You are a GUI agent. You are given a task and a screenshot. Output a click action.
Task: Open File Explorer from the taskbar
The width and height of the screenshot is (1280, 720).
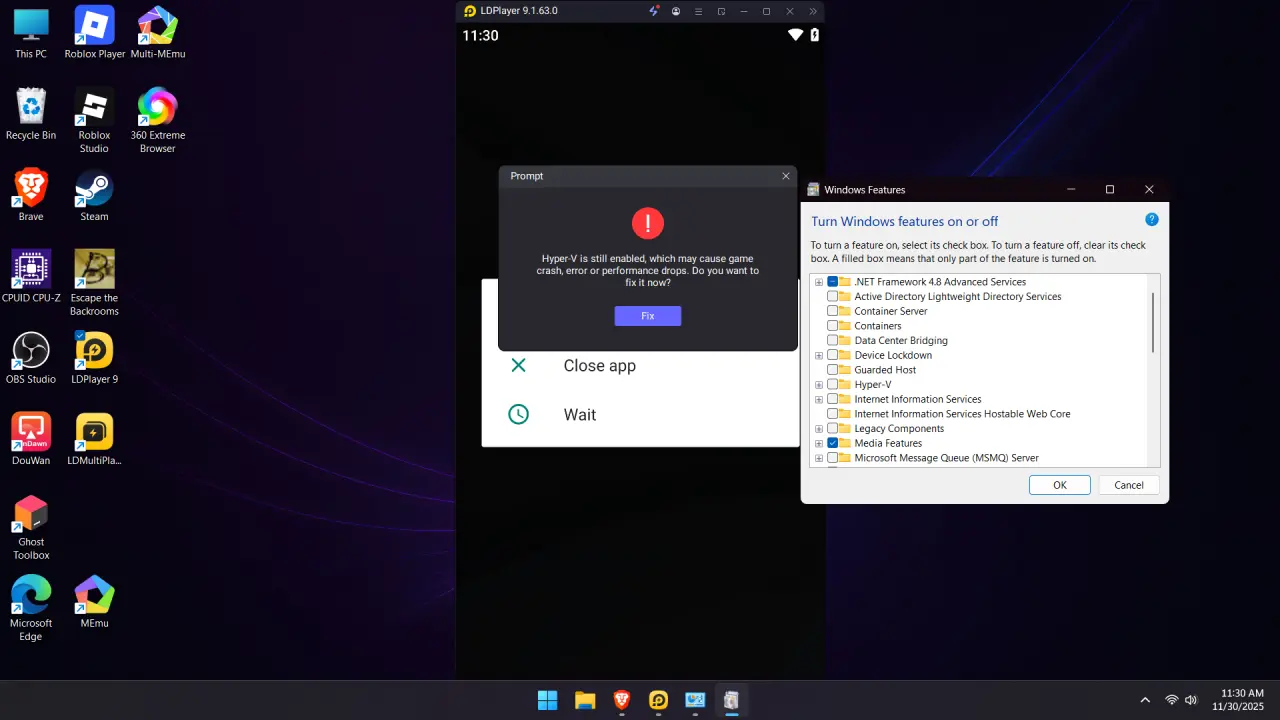[x=585, y=700]
